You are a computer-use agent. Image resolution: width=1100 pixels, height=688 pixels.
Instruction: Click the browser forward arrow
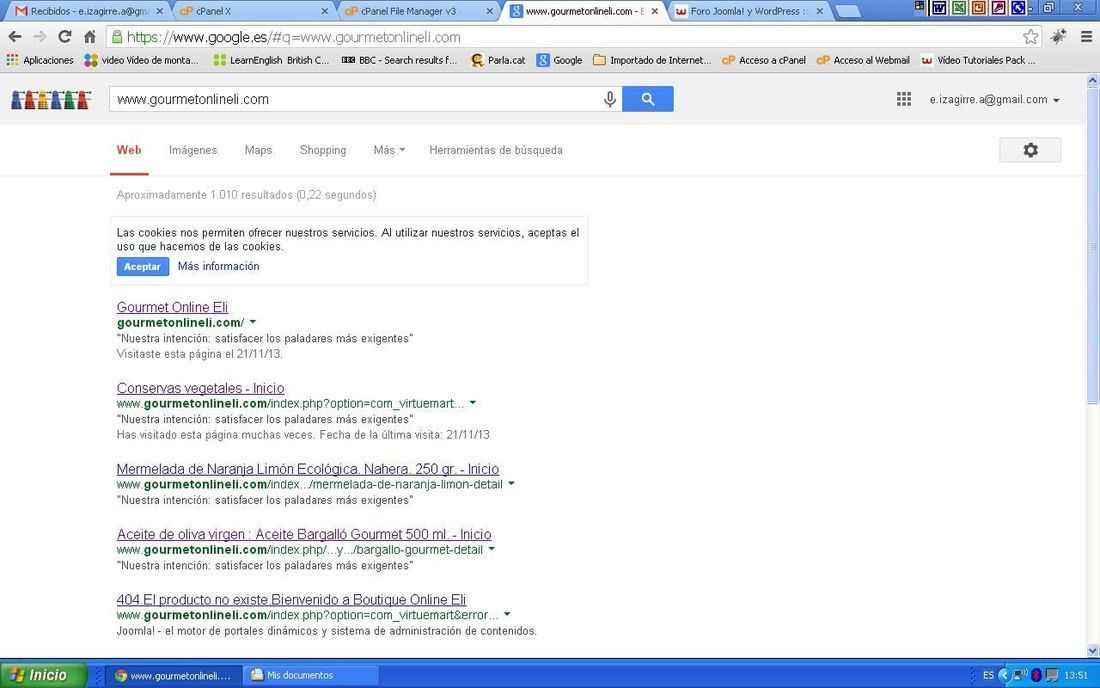40,36
